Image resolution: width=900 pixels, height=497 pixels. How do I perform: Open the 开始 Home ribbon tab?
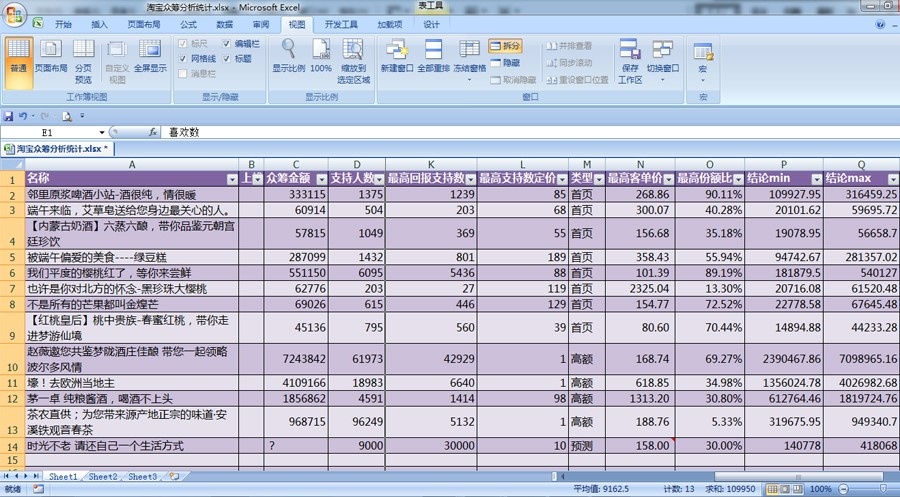[x=63, y=24]
